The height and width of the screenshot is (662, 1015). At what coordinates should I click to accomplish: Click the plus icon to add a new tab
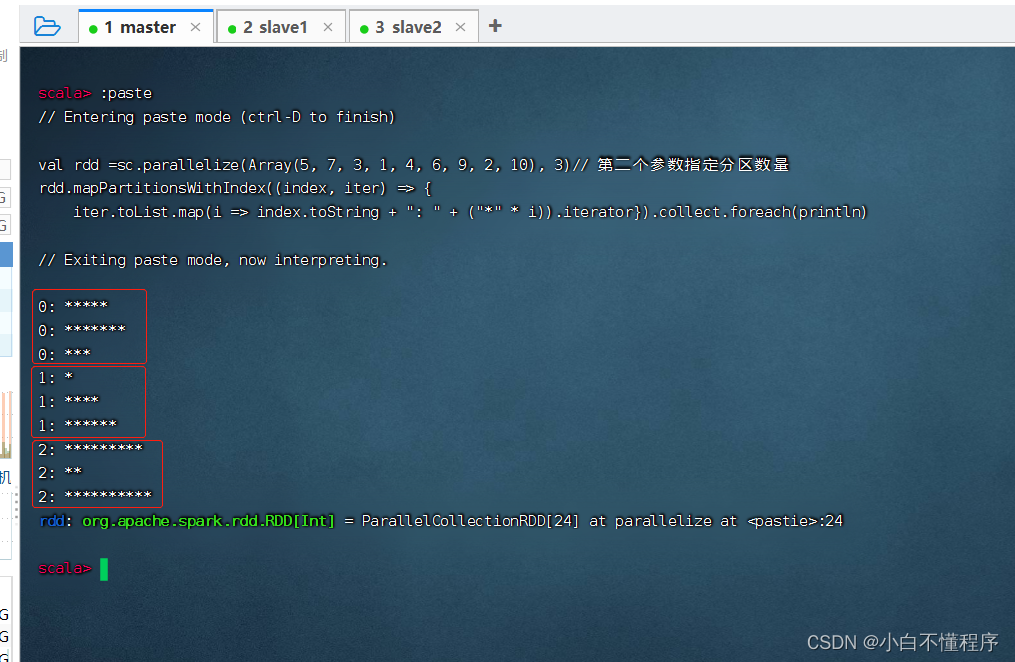coord(495,26)
